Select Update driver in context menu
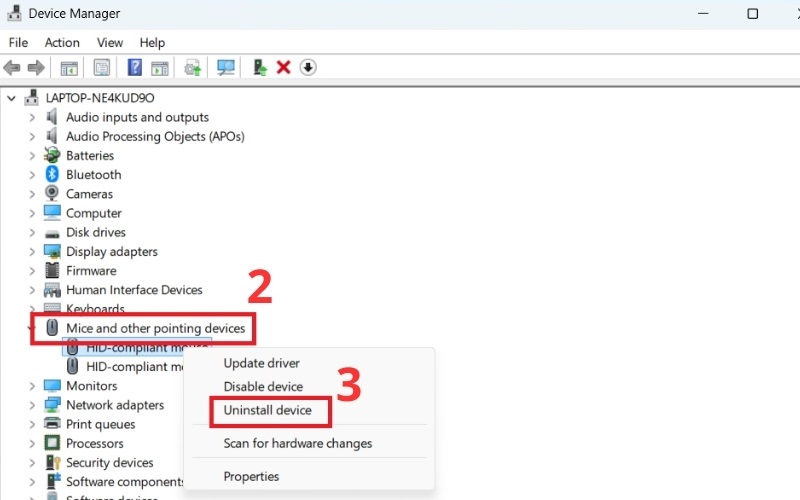 click(x=261, y=363)
